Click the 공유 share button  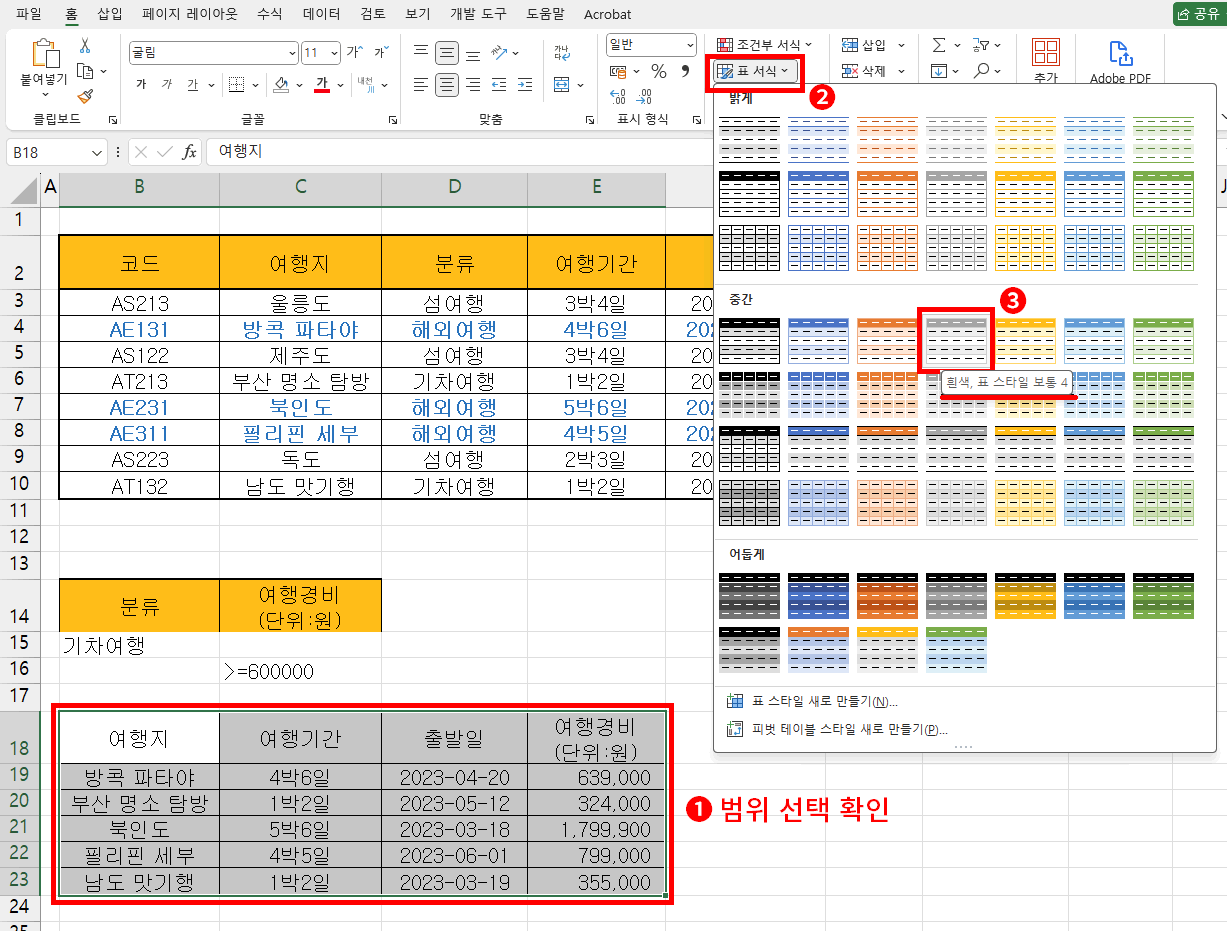[x=1198, y=14]
